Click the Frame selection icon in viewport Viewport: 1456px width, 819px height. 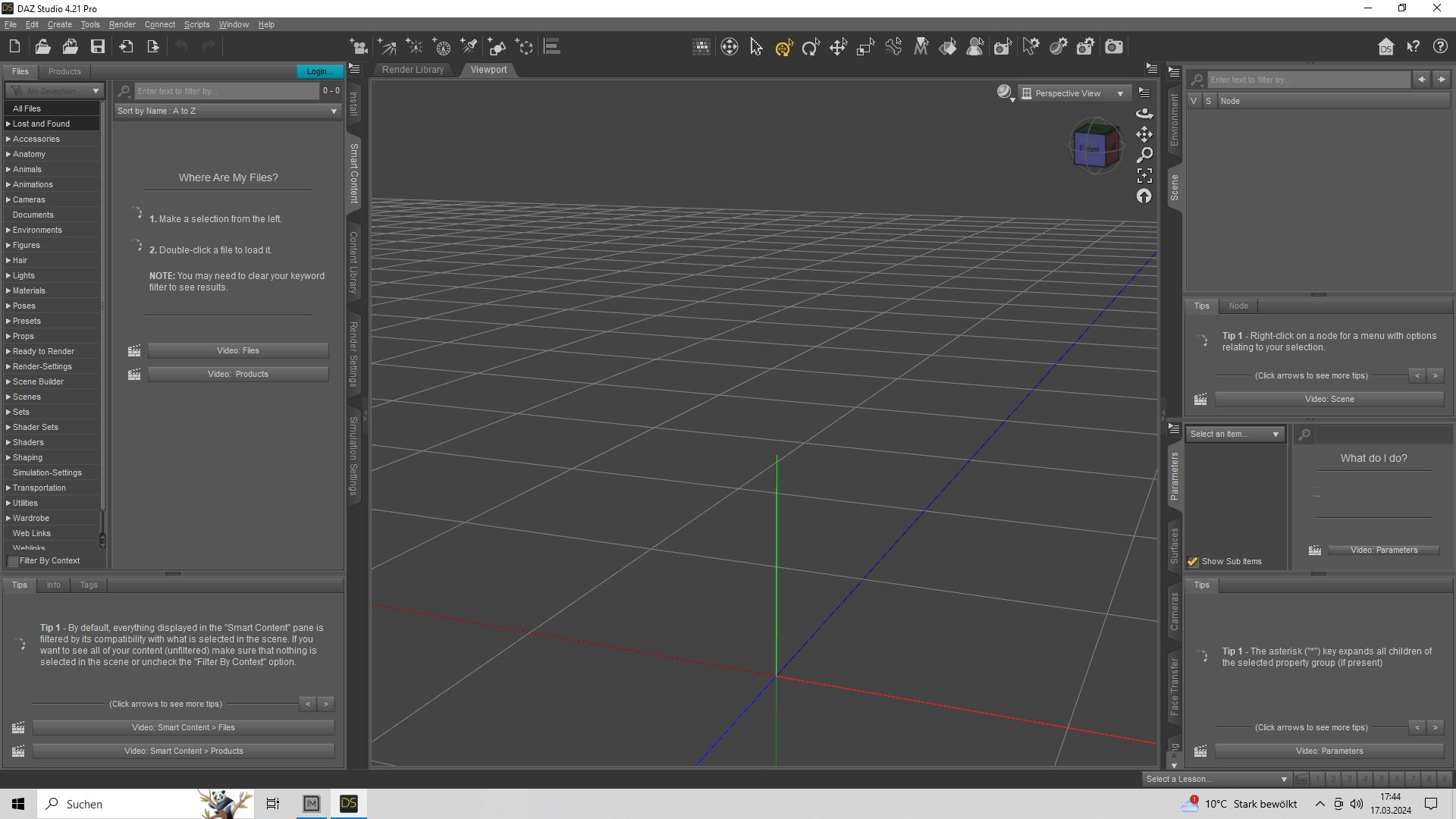point(1144,175)
